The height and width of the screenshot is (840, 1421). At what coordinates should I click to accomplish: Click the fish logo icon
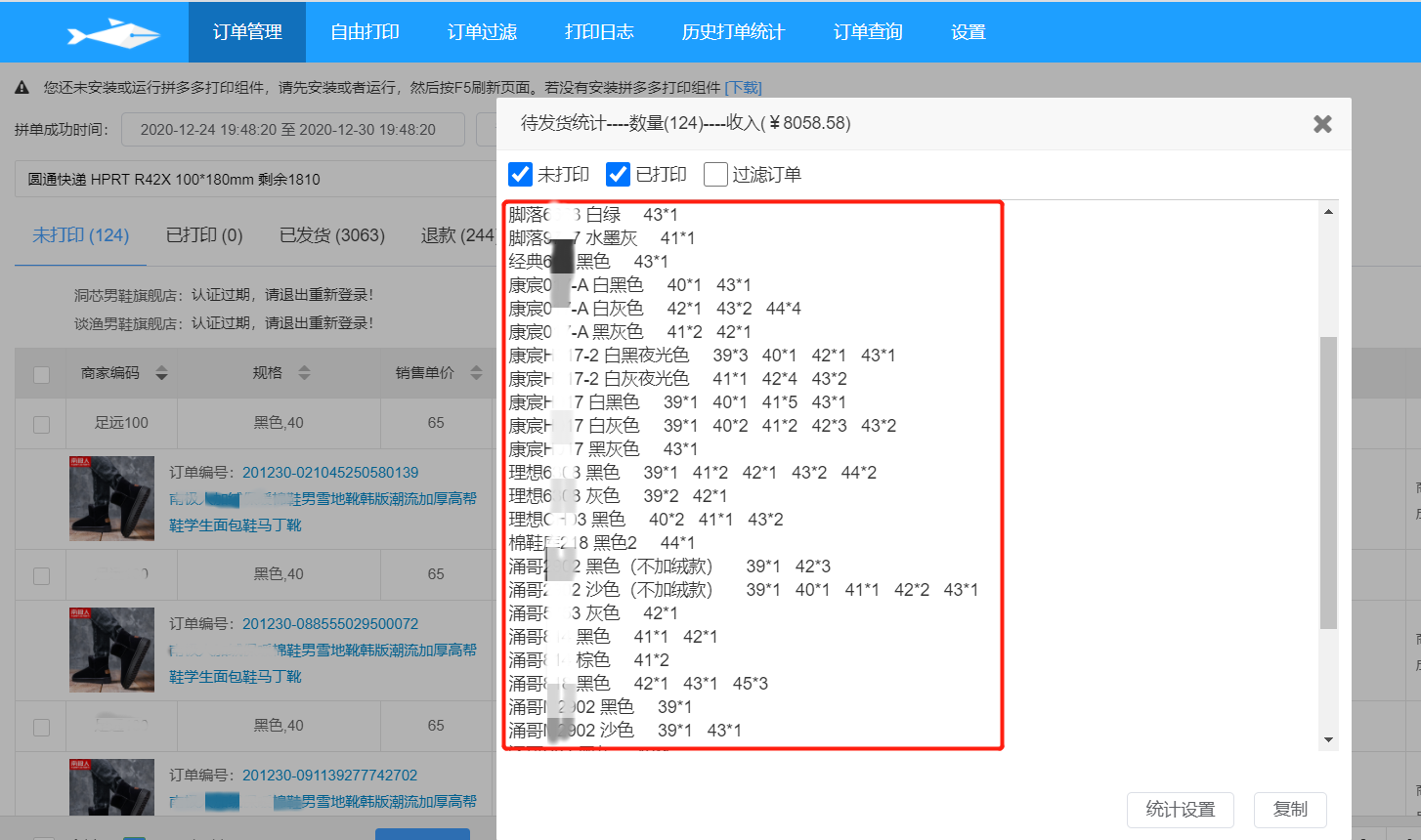(112, 33)
